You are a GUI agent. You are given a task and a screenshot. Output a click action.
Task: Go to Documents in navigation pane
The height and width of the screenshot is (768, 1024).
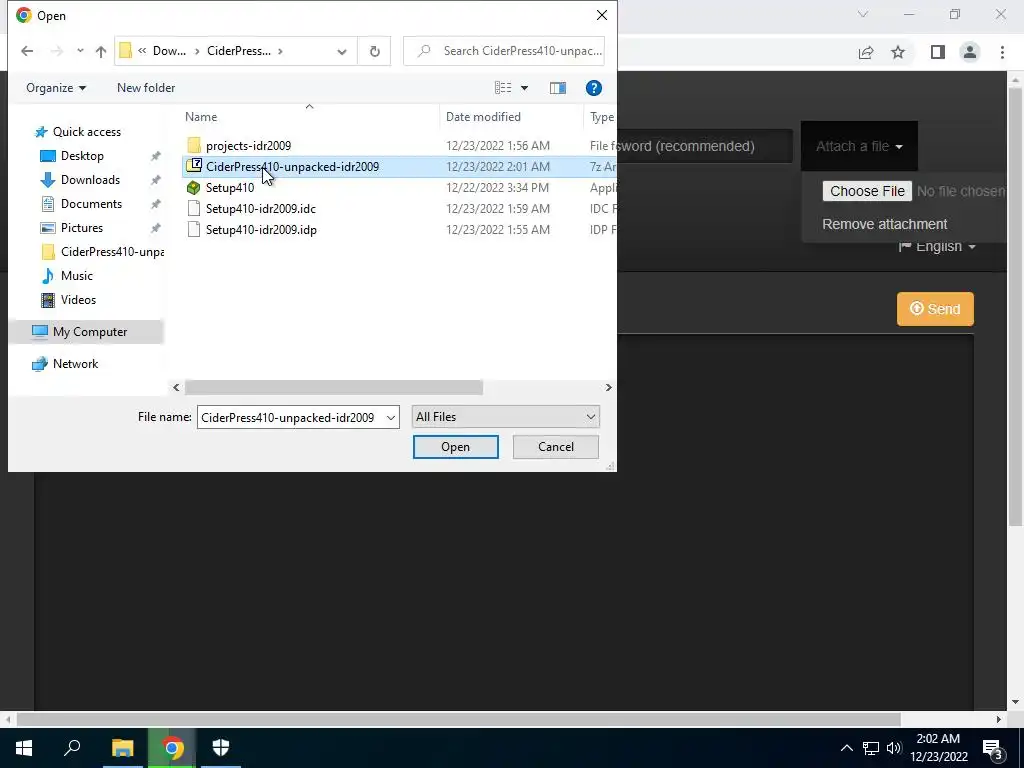(x=91, y=204)
